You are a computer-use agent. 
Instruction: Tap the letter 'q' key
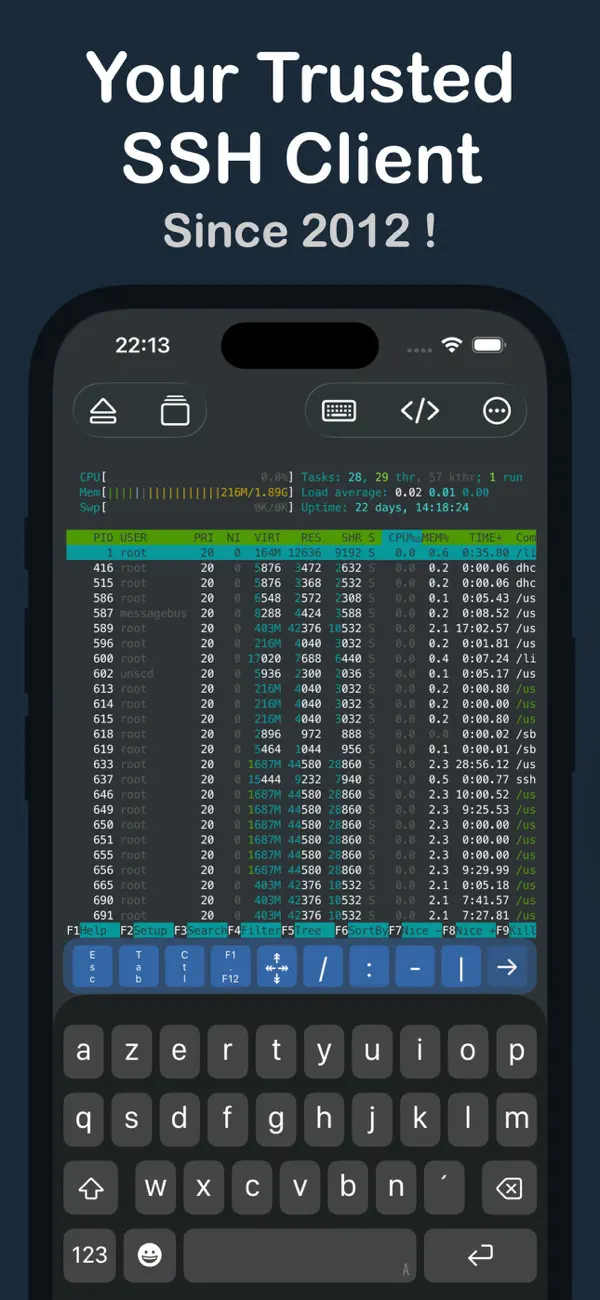click(83, 1120)
